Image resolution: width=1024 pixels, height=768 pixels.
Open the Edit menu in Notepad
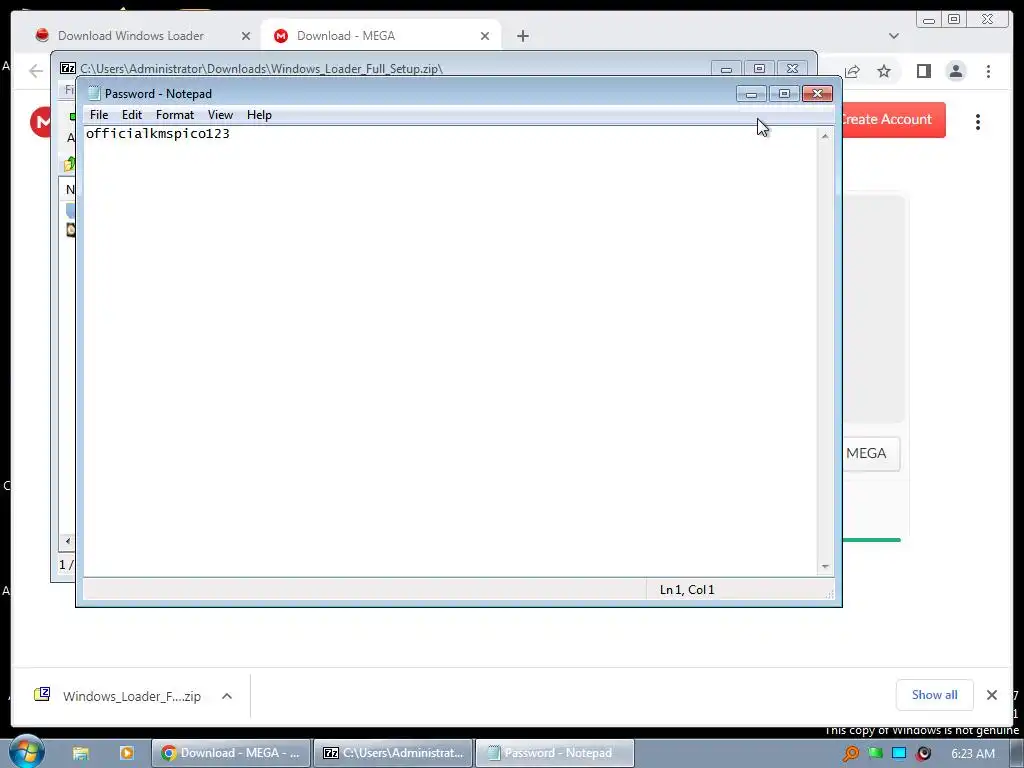131,115
